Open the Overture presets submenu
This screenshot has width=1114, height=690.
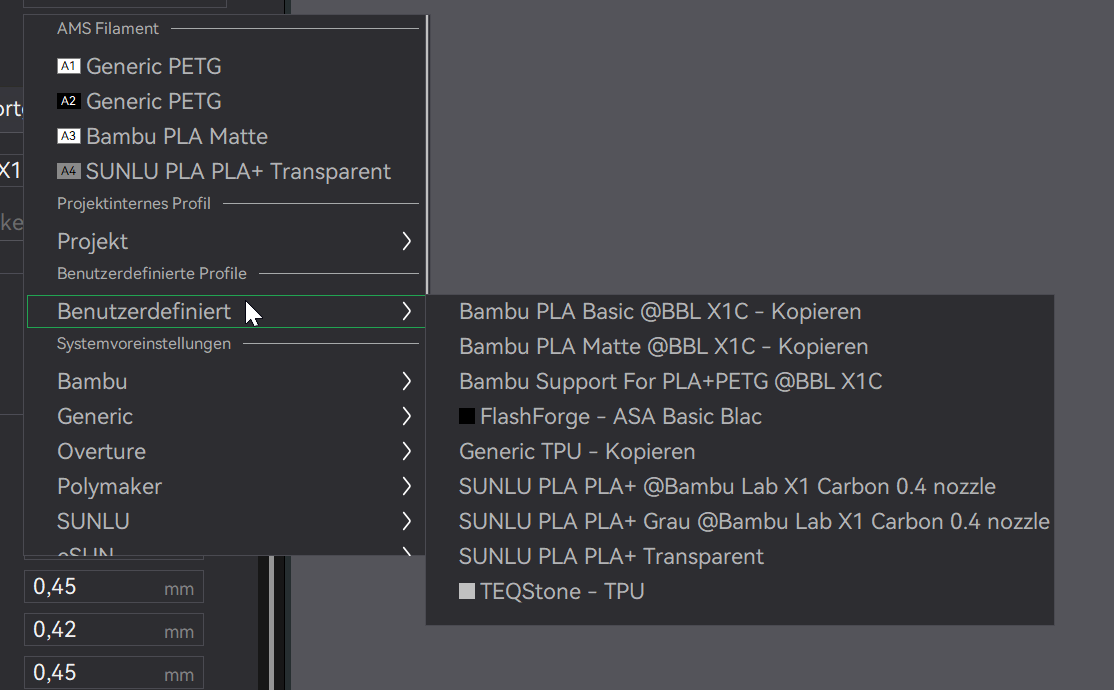pyautogui.click(x=226, y=451)
